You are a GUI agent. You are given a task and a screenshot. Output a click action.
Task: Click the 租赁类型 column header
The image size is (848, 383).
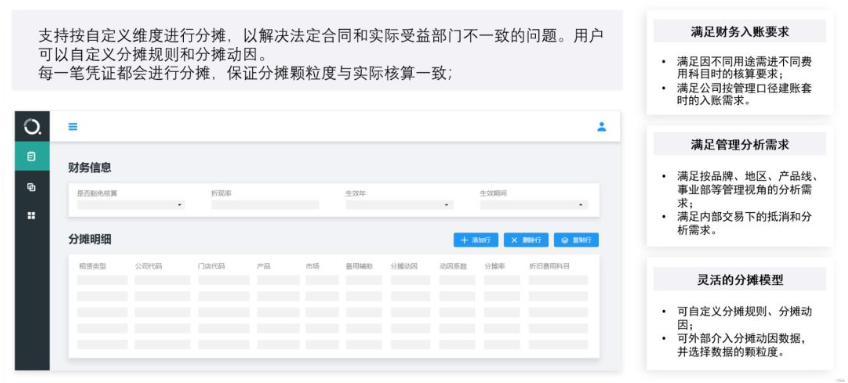pyautogui.click(x=92, y=266)
